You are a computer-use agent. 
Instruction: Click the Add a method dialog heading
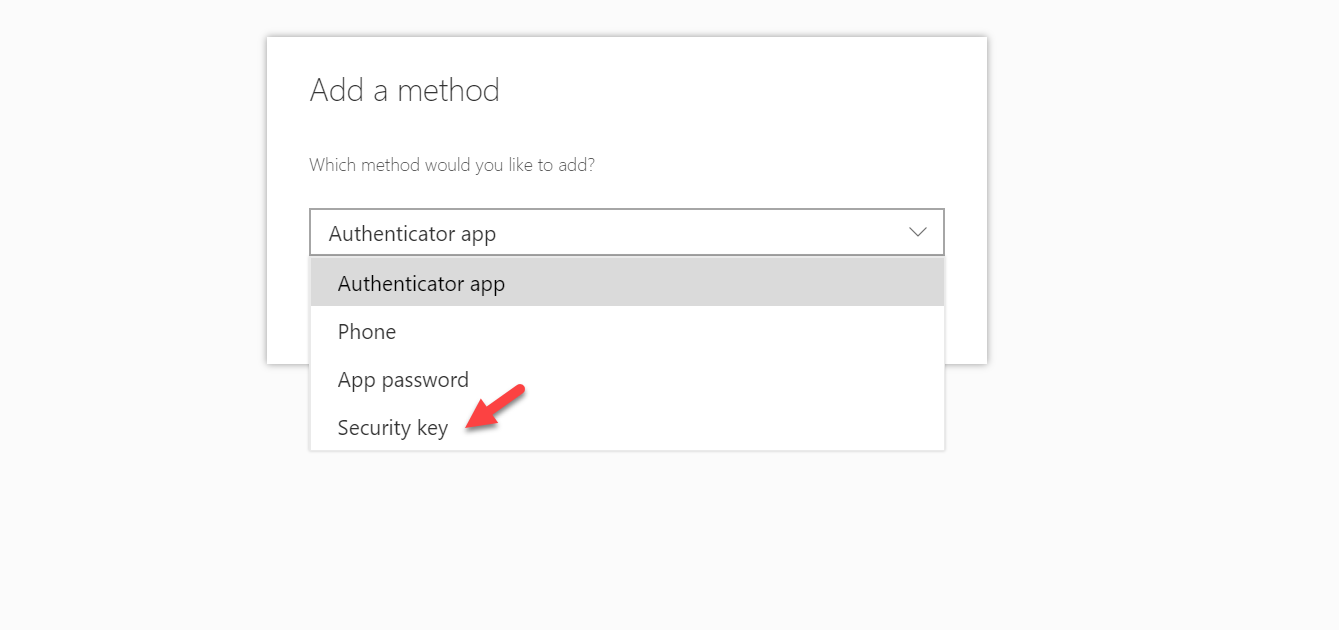click(404, 90)
